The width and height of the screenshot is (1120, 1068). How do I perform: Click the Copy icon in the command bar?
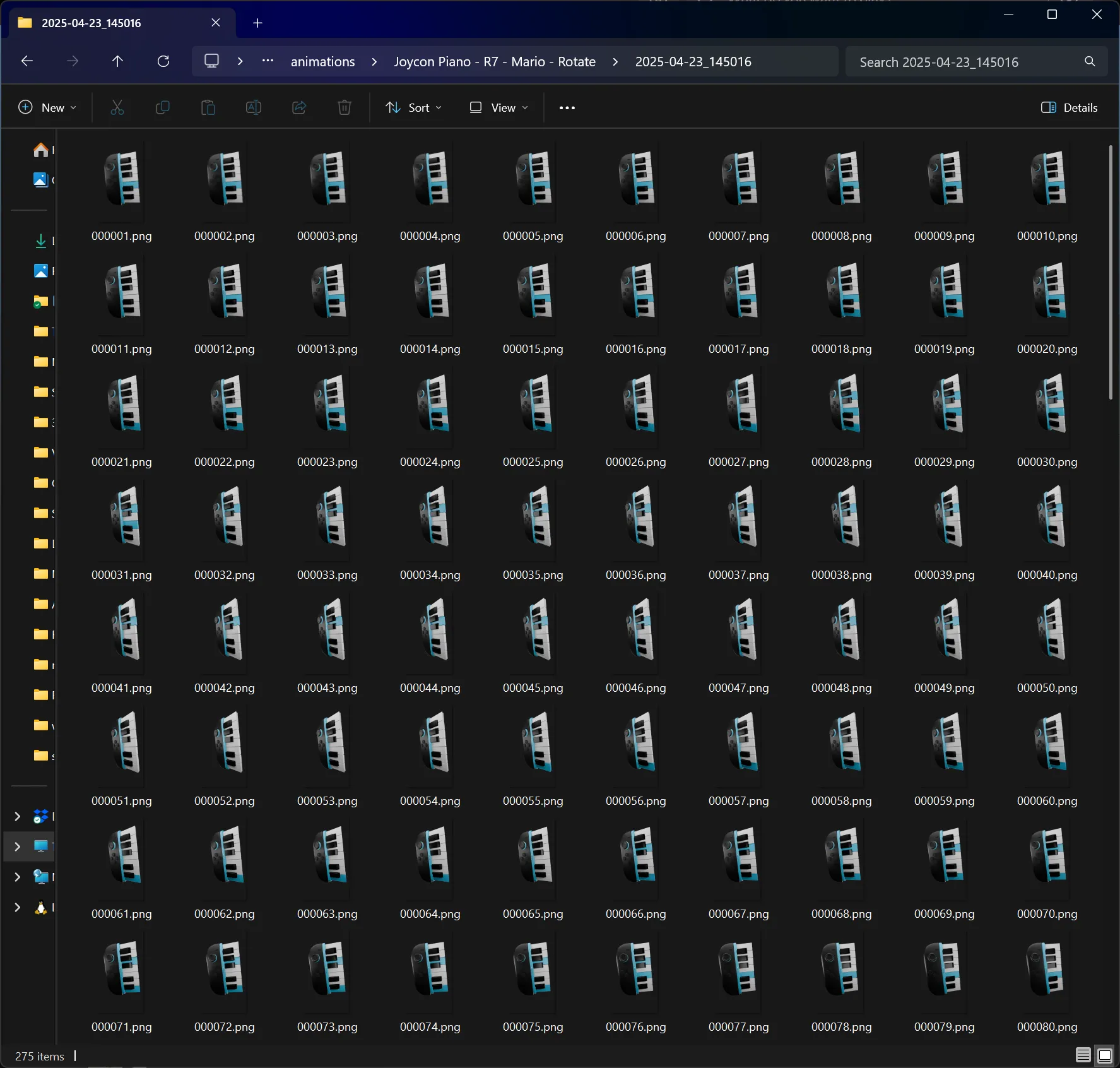[163, 107]
